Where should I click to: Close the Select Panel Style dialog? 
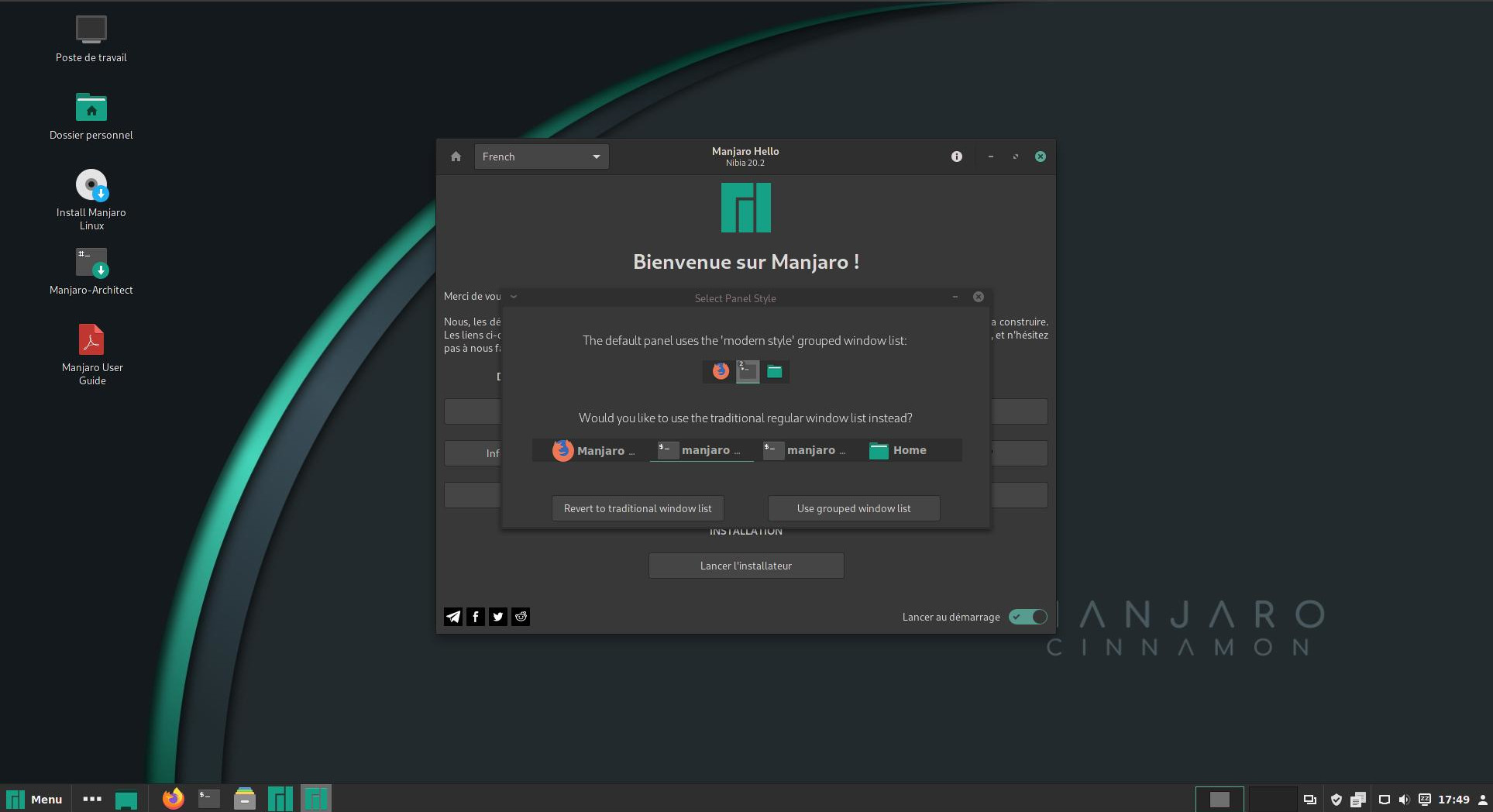[x=979, y=297]
